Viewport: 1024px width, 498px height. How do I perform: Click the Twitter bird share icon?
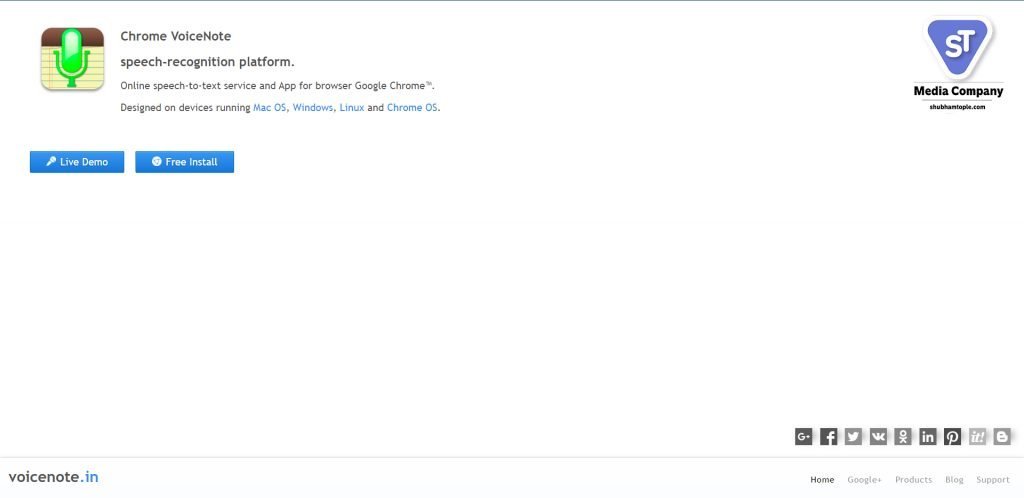[x=853, y=437]
